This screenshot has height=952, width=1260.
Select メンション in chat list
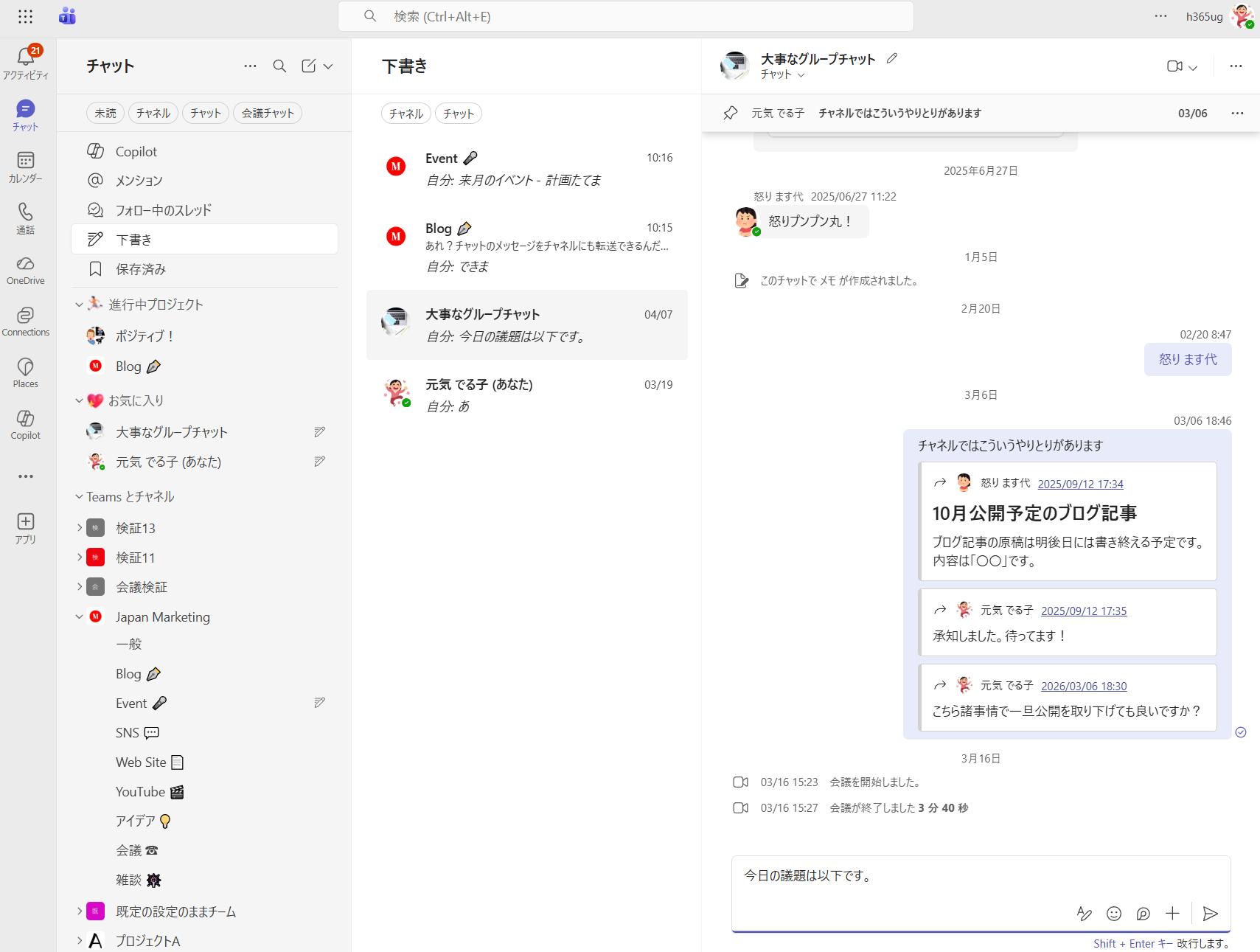coord(139,181)
